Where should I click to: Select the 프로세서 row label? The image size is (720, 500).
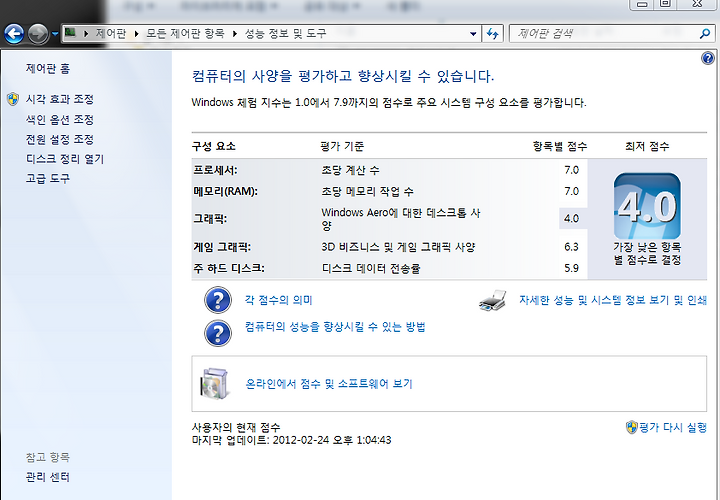pos(215,170)
